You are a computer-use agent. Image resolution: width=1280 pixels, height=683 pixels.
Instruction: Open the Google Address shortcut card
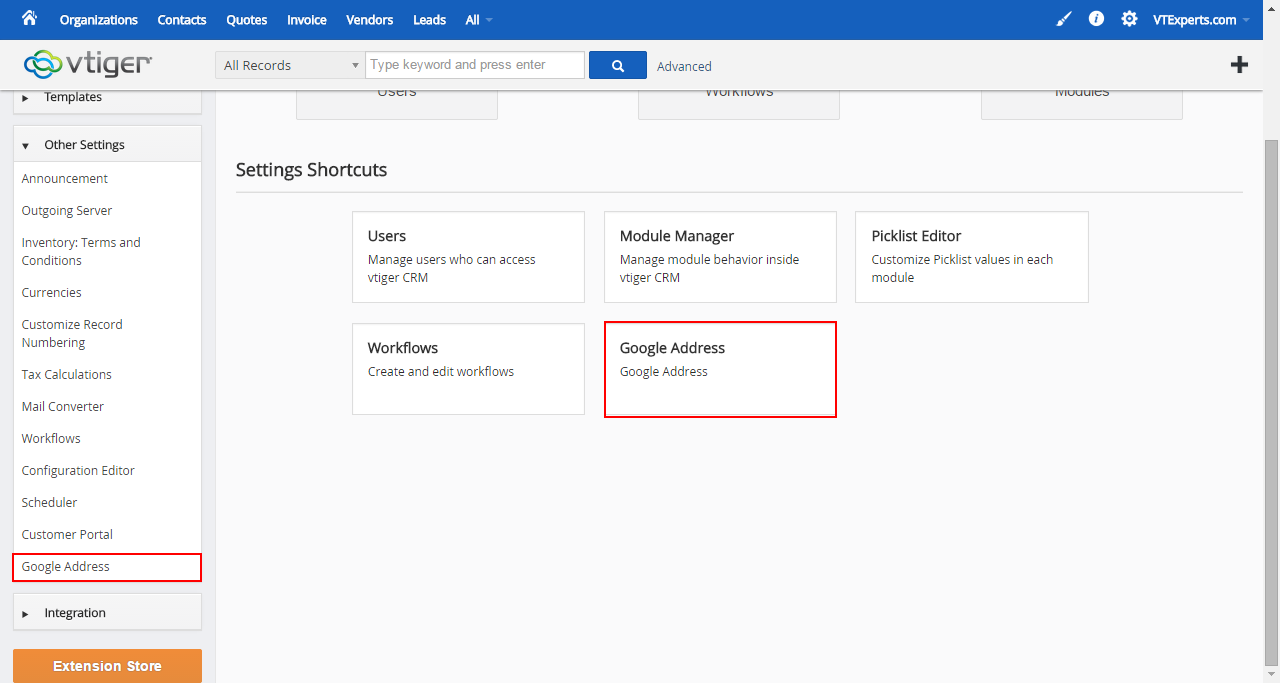tap(720, 369)
